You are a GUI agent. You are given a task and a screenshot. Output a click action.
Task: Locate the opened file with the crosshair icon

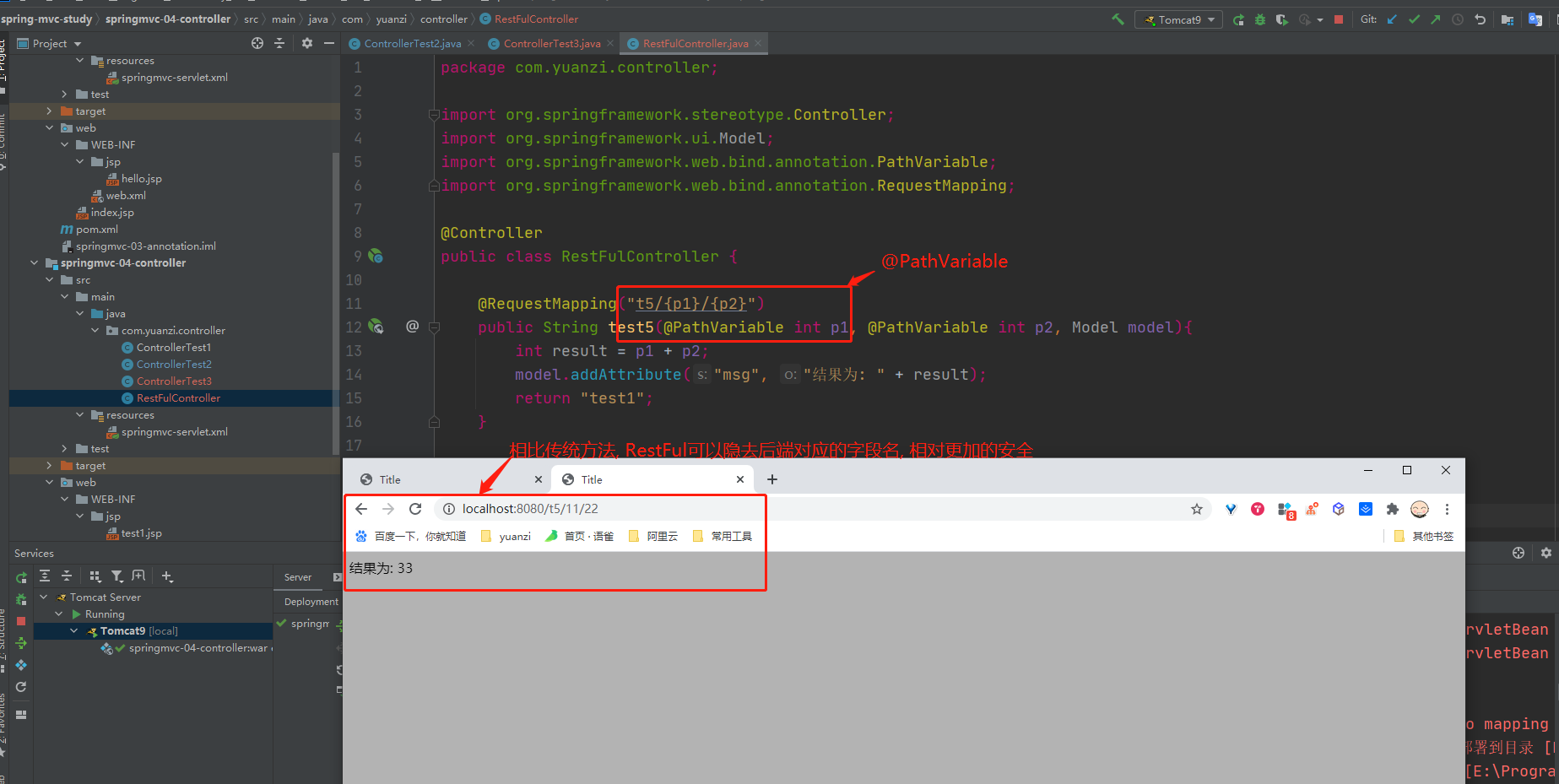[257, 43]
